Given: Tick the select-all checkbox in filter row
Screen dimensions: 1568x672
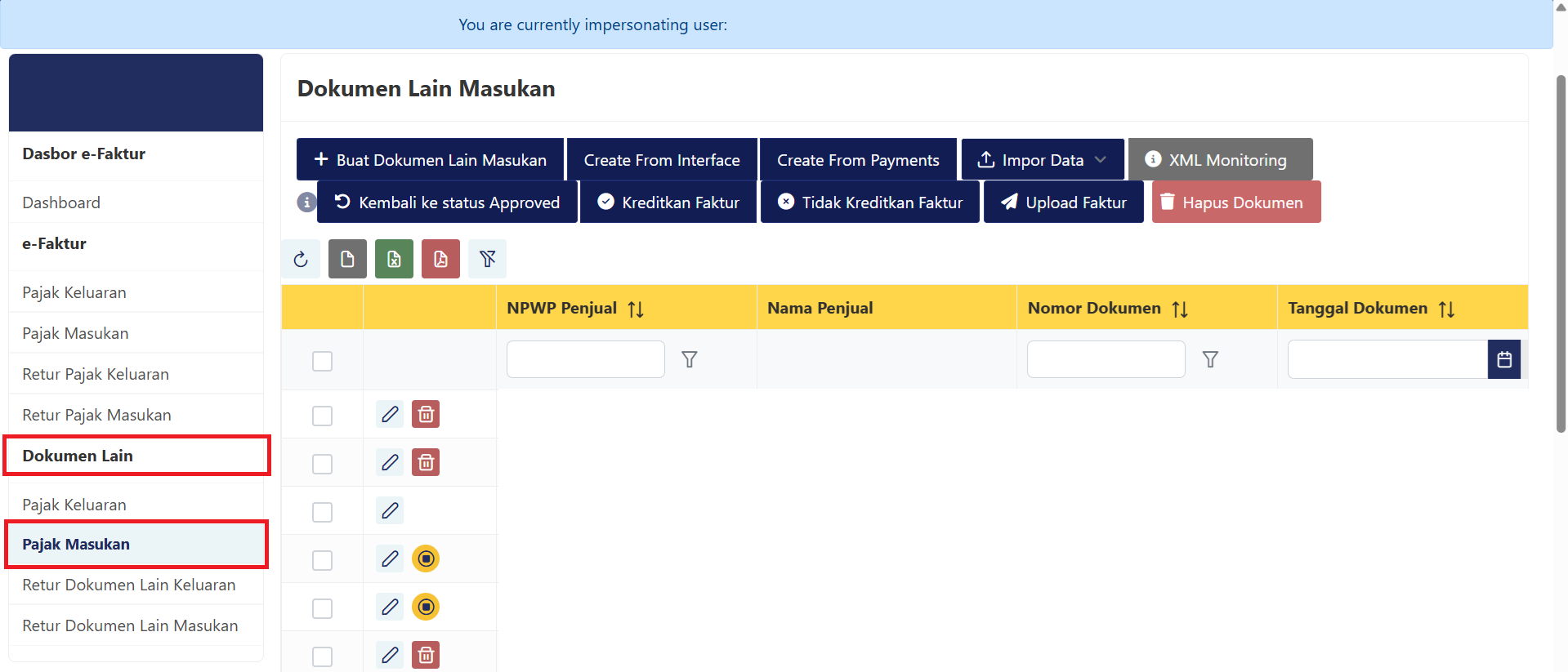Looking at the screenshot, I should pos(322,361).
